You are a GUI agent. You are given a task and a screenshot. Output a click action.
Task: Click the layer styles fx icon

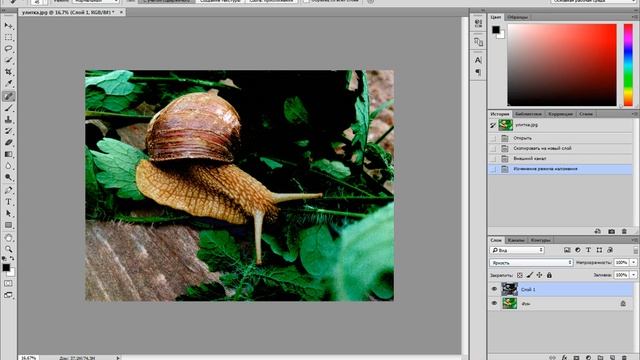[x=564, y=357]
